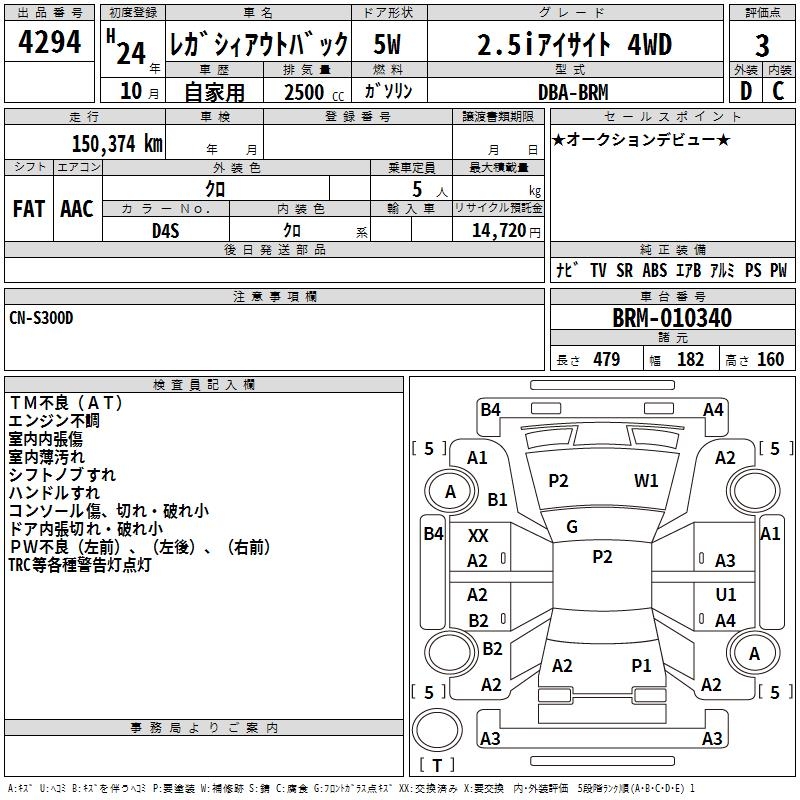The width and height of the screenshot is (800, 800).
Task: Select the note CN-S300D
Action: point(41,318)
